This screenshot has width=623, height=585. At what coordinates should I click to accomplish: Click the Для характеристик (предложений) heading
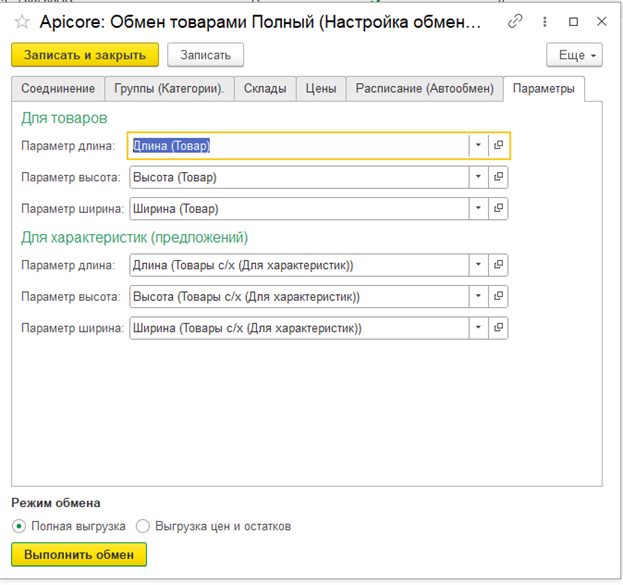click(x=135, y=238)
